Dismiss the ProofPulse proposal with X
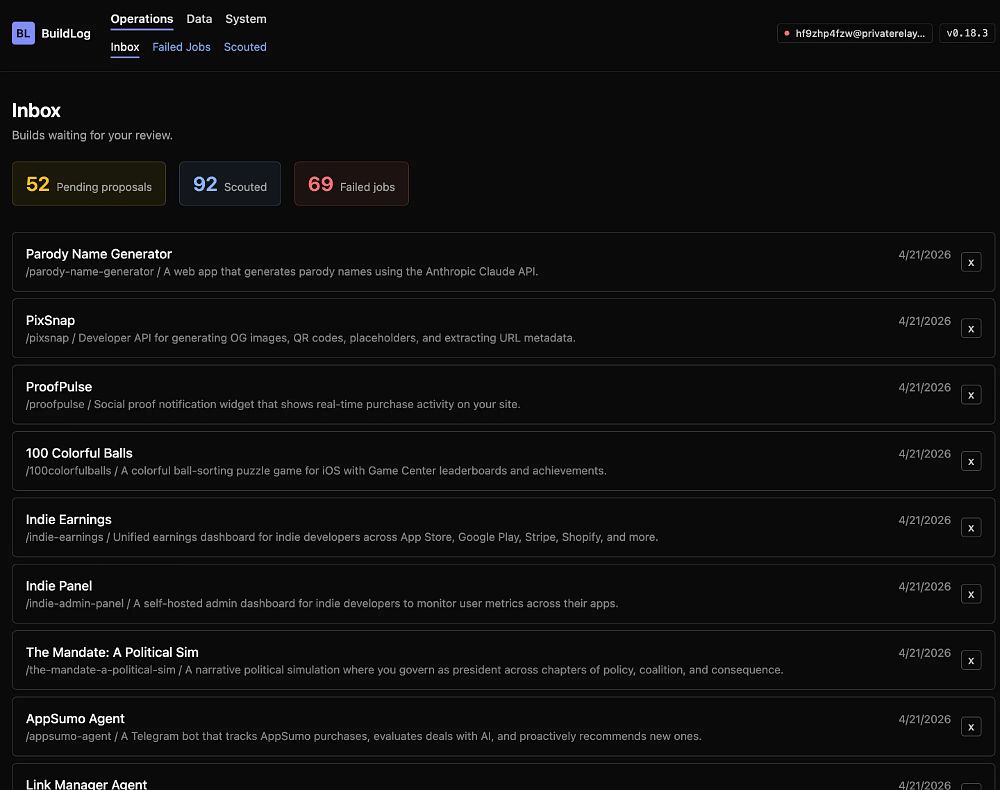 click(x=971, y=395)
